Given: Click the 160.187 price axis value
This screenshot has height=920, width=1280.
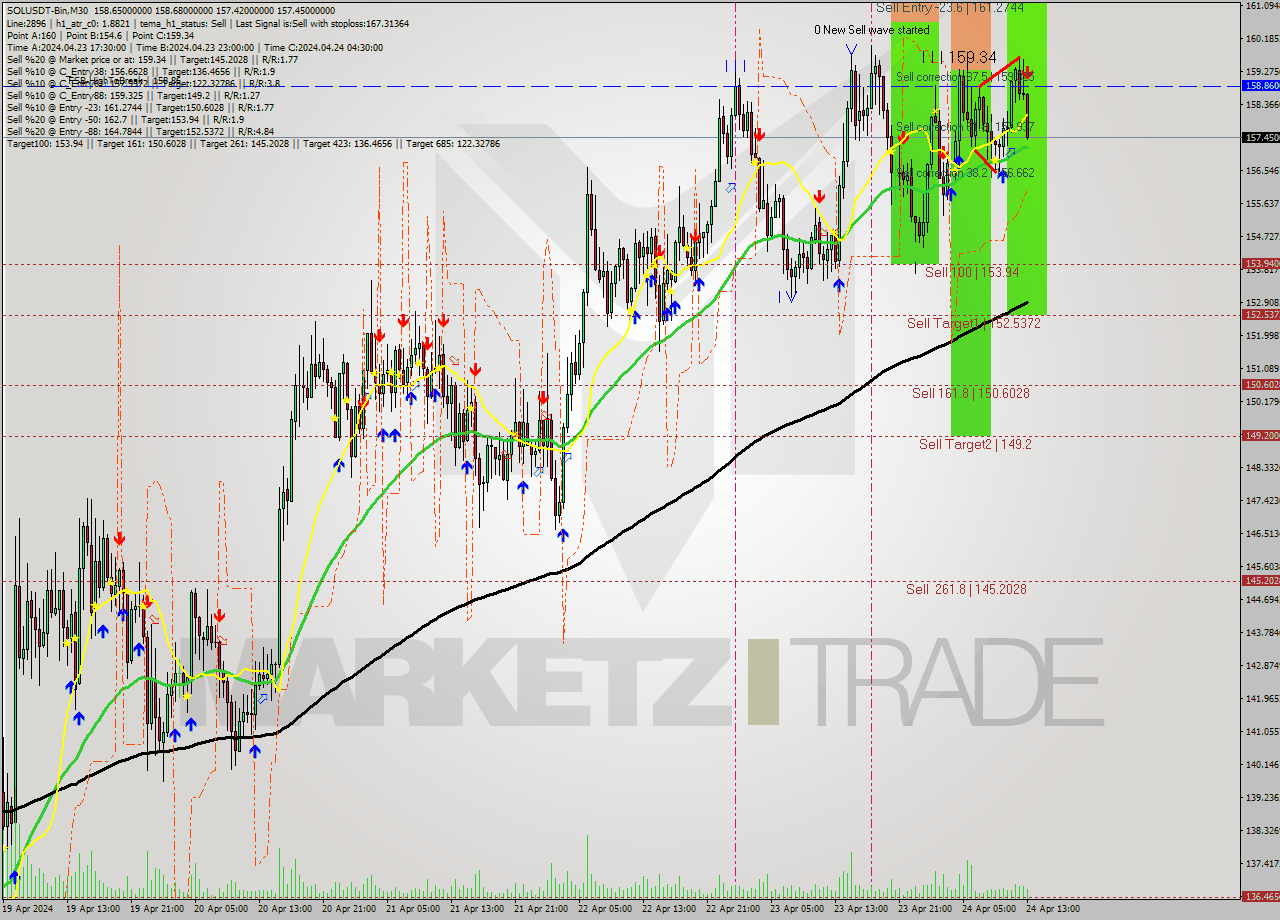Looking at the screenshot, I should (x=1263, y=39).
